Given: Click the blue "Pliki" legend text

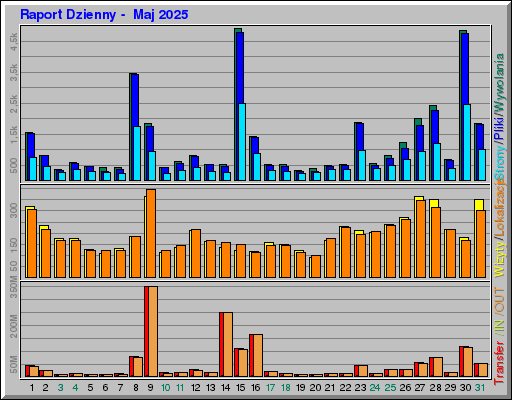Looking at the screenshot, I should click(x=499, y=128).
